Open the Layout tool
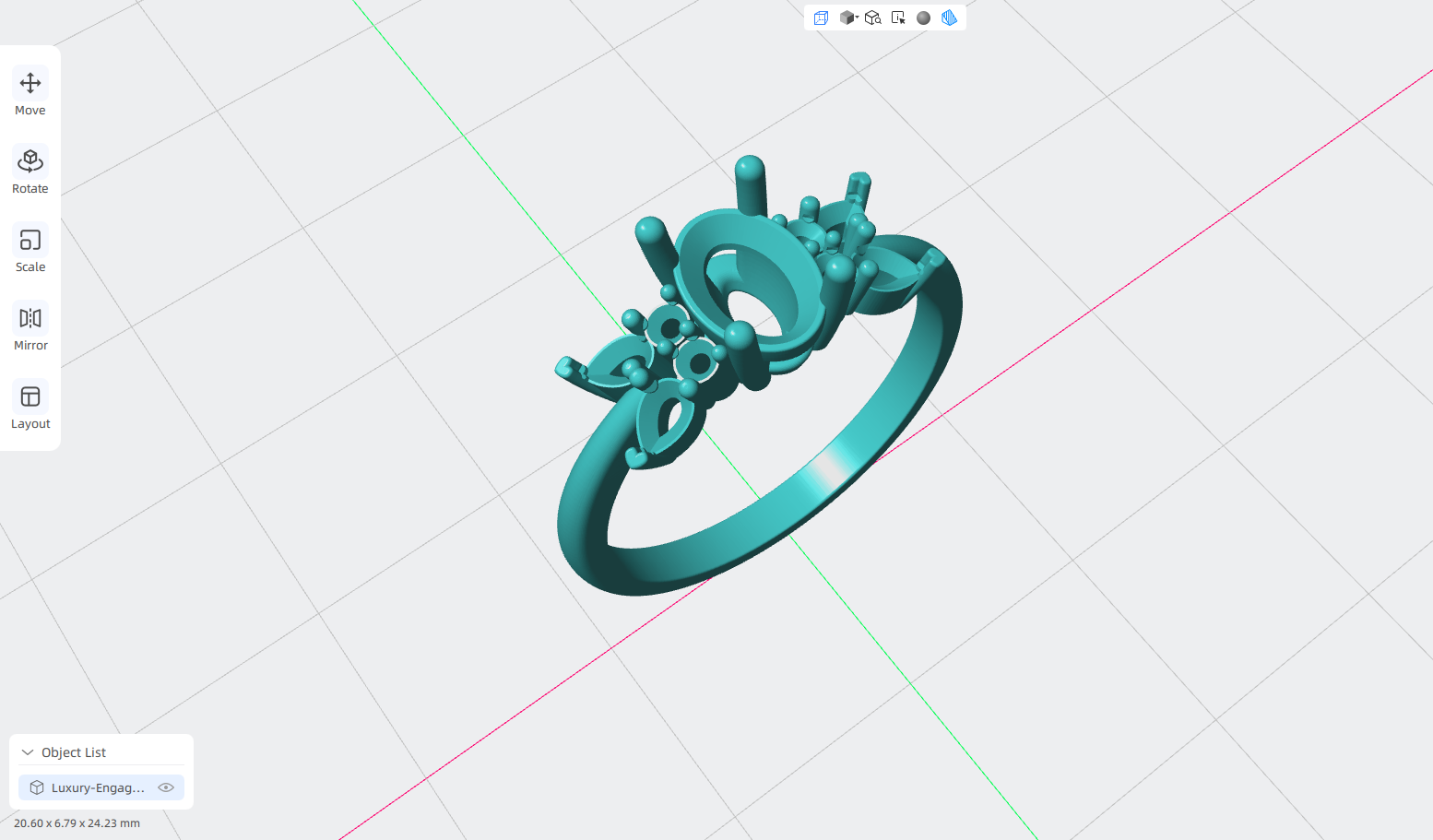The width and height of the screenshot is (1433, 840). 30,406
